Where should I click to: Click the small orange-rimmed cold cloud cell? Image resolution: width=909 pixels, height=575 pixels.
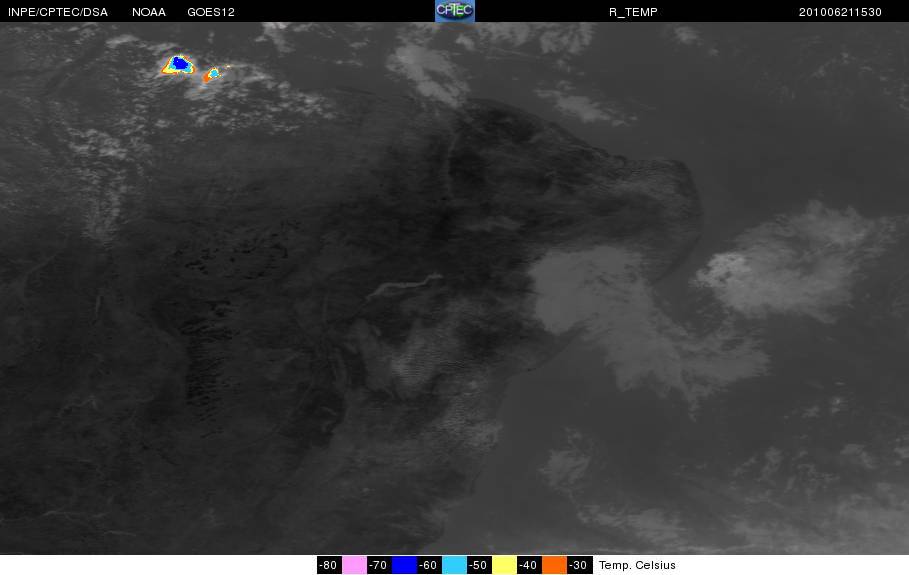tap(213, 74)
